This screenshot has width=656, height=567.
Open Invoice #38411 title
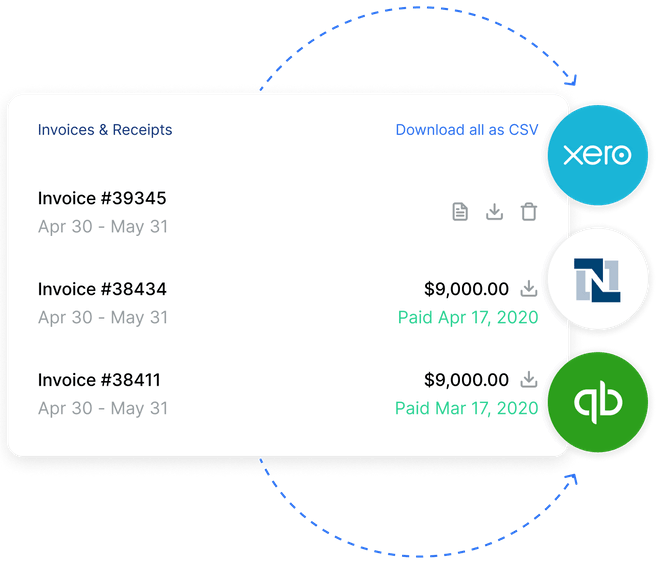tap(99, 380)
